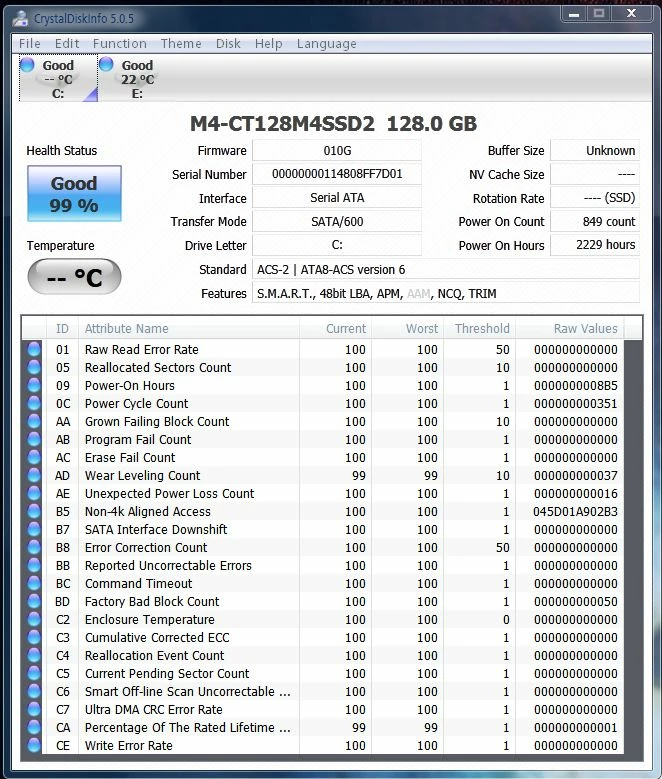This screenshot has width=662, height=779.
Task: Click the status icon for Ultra DMA CRC Error Rate
Action: tap(34, 709)
